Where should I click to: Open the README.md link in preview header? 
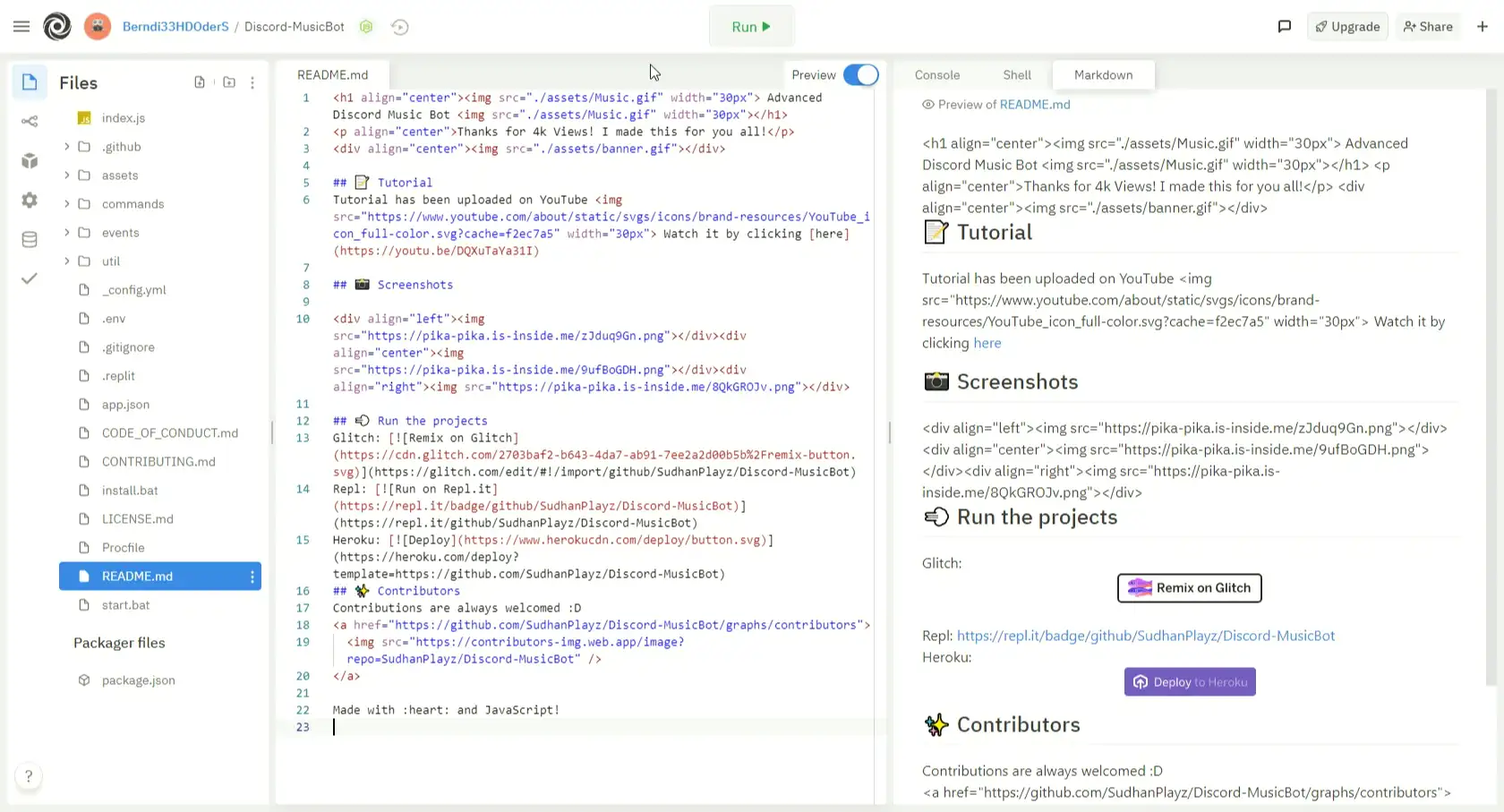1035,105
